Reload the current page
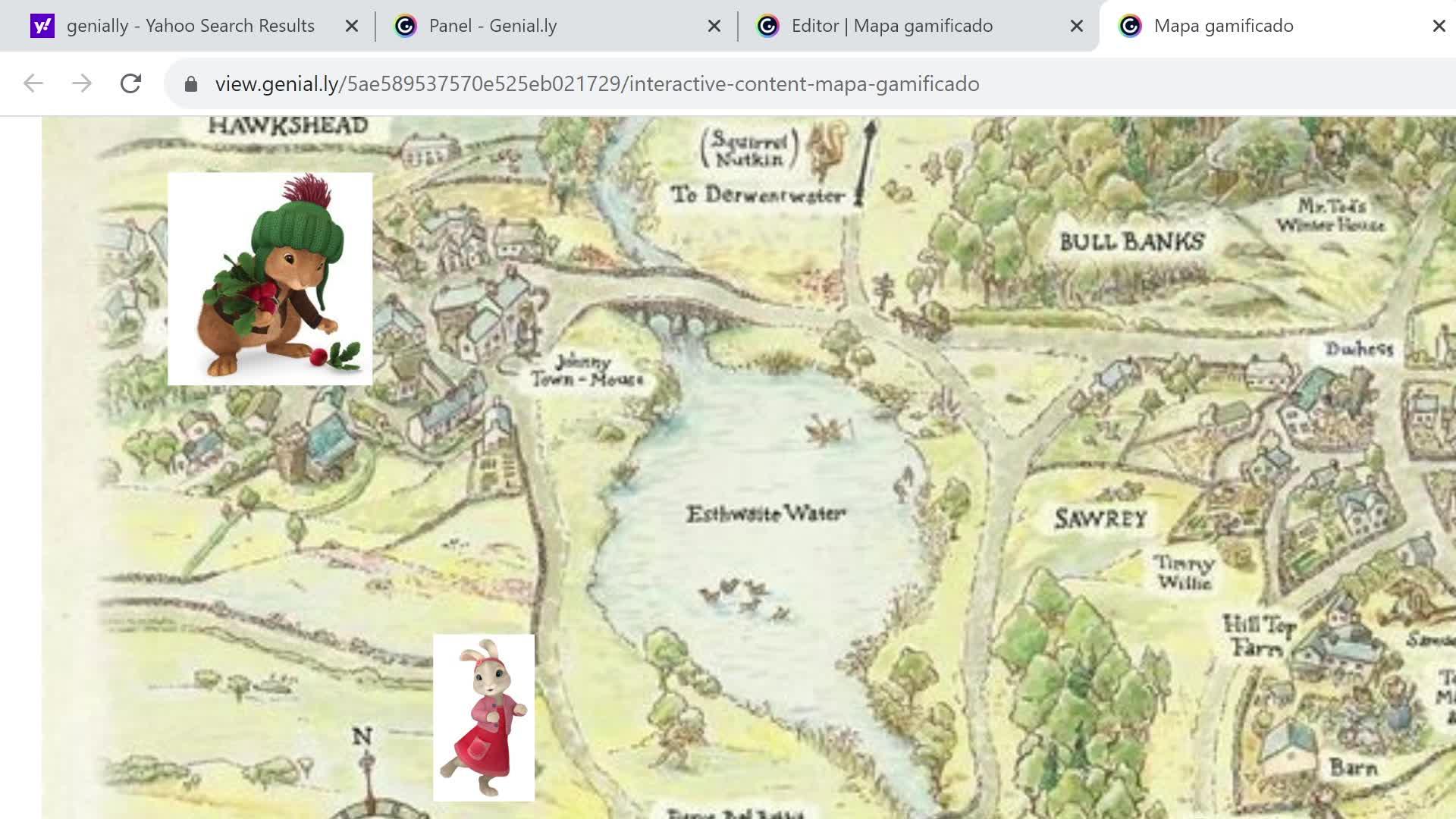Viewport: 1456px width, 819px height. pyautogui.click(x=130, y=83)
